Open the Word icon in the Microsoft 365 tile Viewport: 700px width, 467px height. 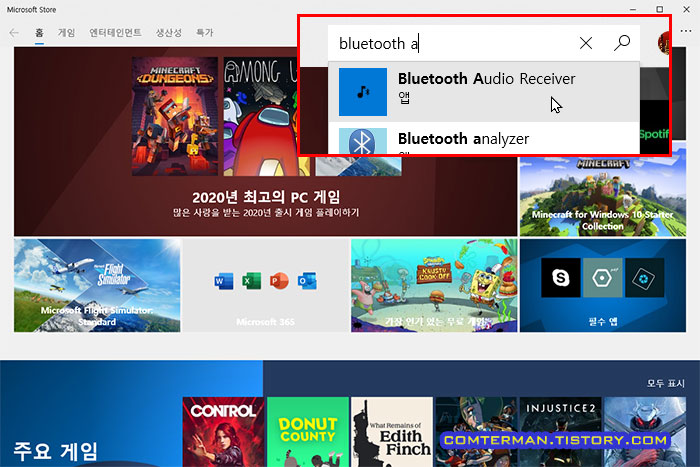(x=224, y=281)
